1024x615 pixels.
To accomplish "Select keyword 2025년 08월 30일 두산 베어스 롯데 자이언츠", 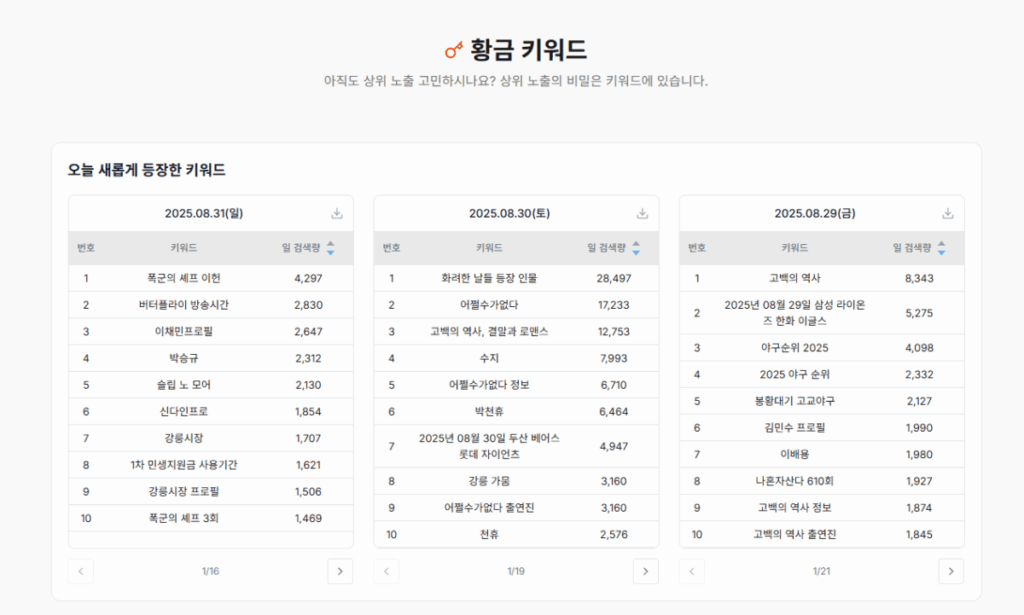I will pos(489,446).
